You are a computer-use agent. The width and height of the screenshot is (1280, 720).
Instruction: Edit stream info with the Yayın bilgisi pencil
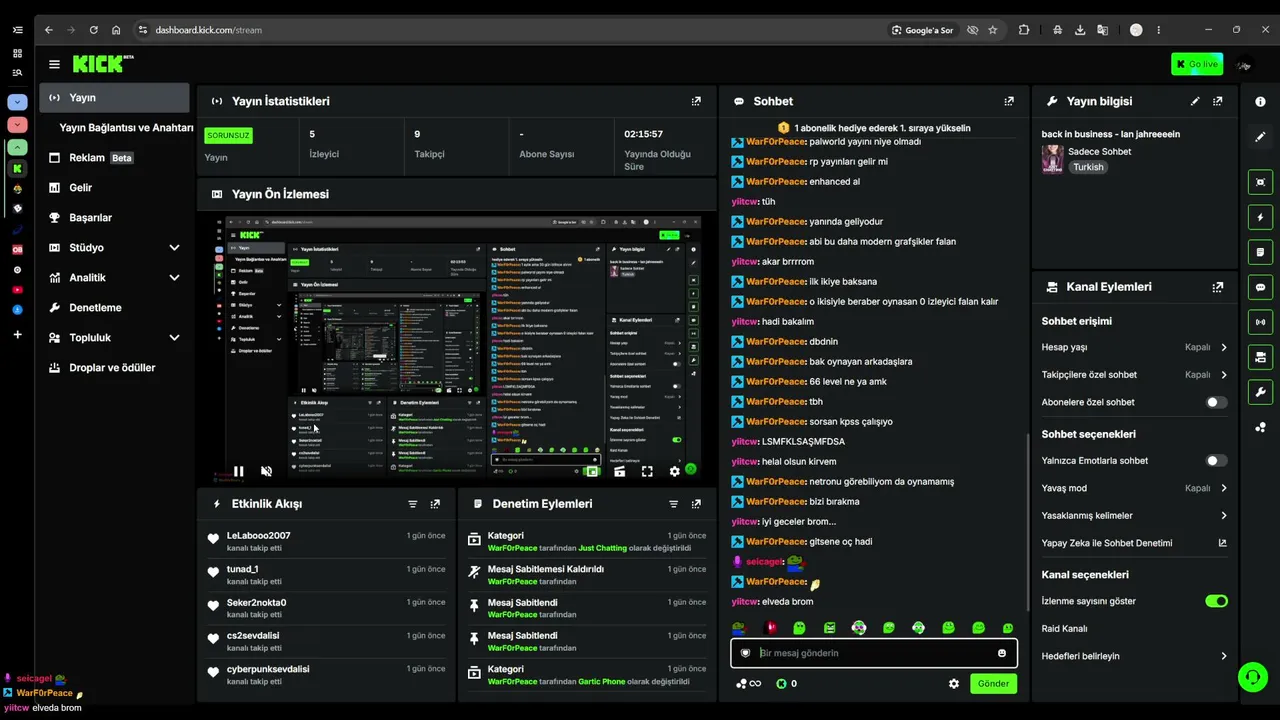point(1195,101)
